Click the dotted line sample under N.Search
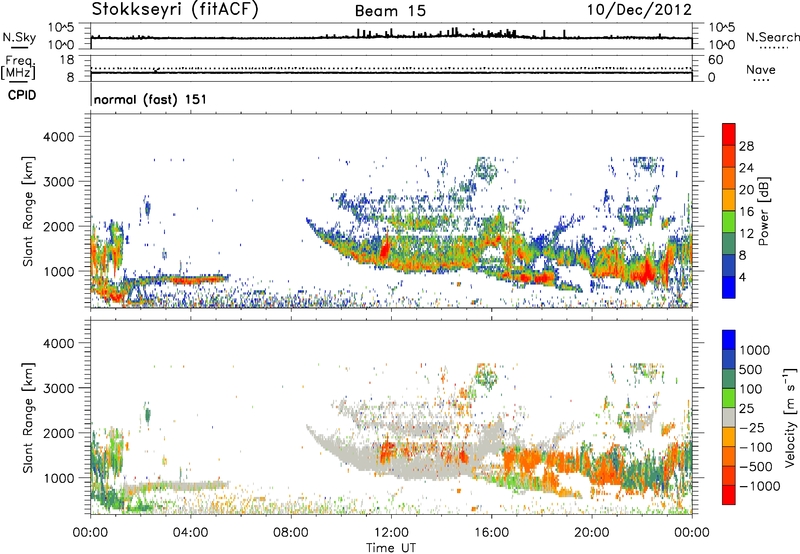The width and height of the screenshot is (800, 554). coord(773,48)
